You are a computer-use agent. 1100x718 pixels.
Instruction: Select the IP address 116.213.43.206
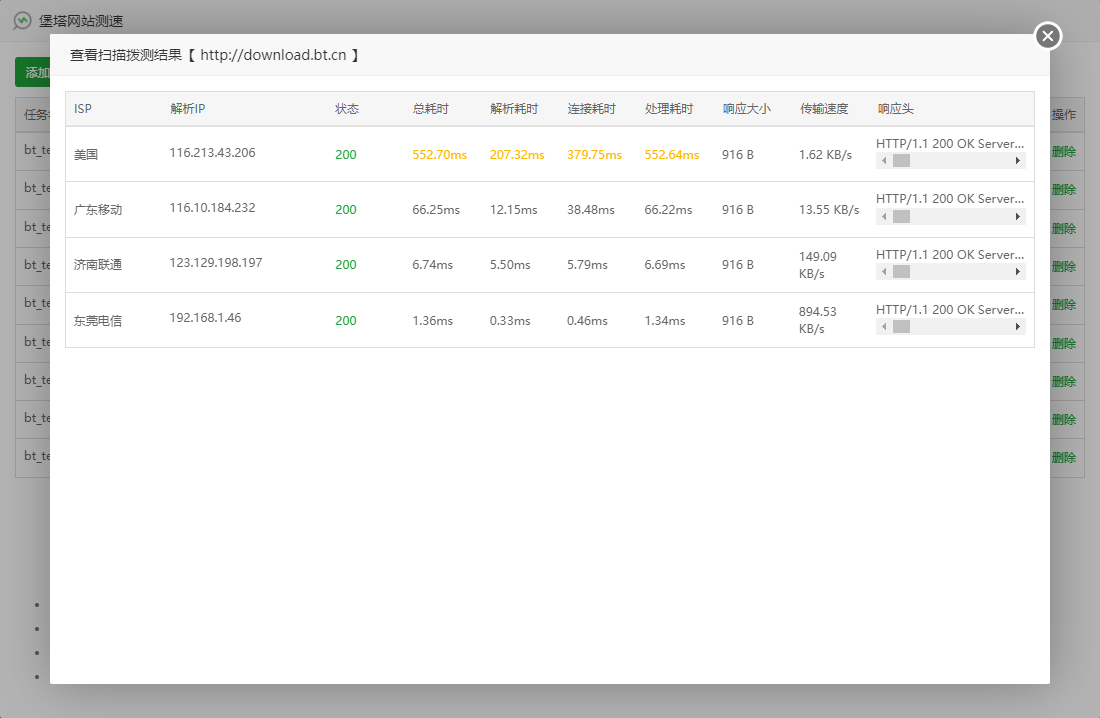212,153
